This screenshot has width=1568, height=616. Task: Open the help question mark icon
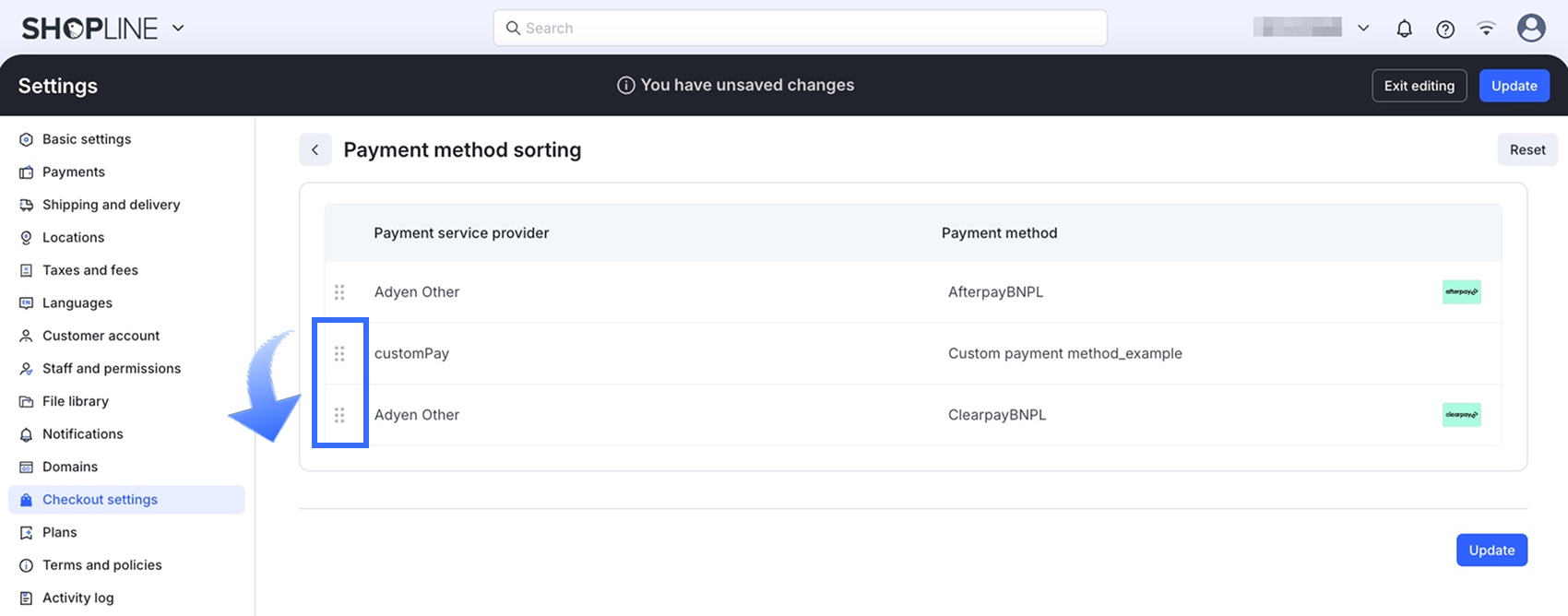click(1445, 29)
